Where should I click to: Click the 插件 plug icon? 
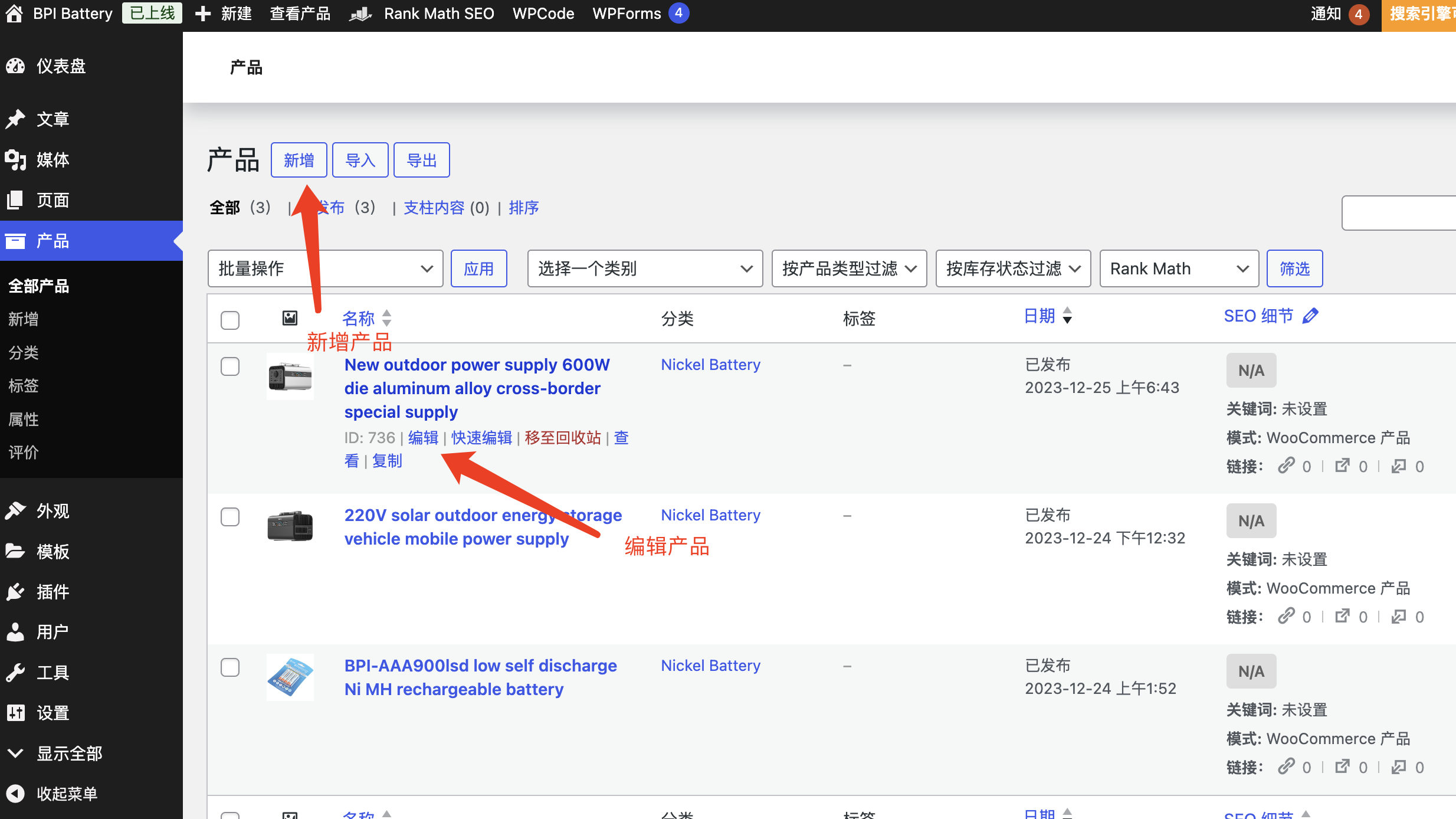[15, 591]
